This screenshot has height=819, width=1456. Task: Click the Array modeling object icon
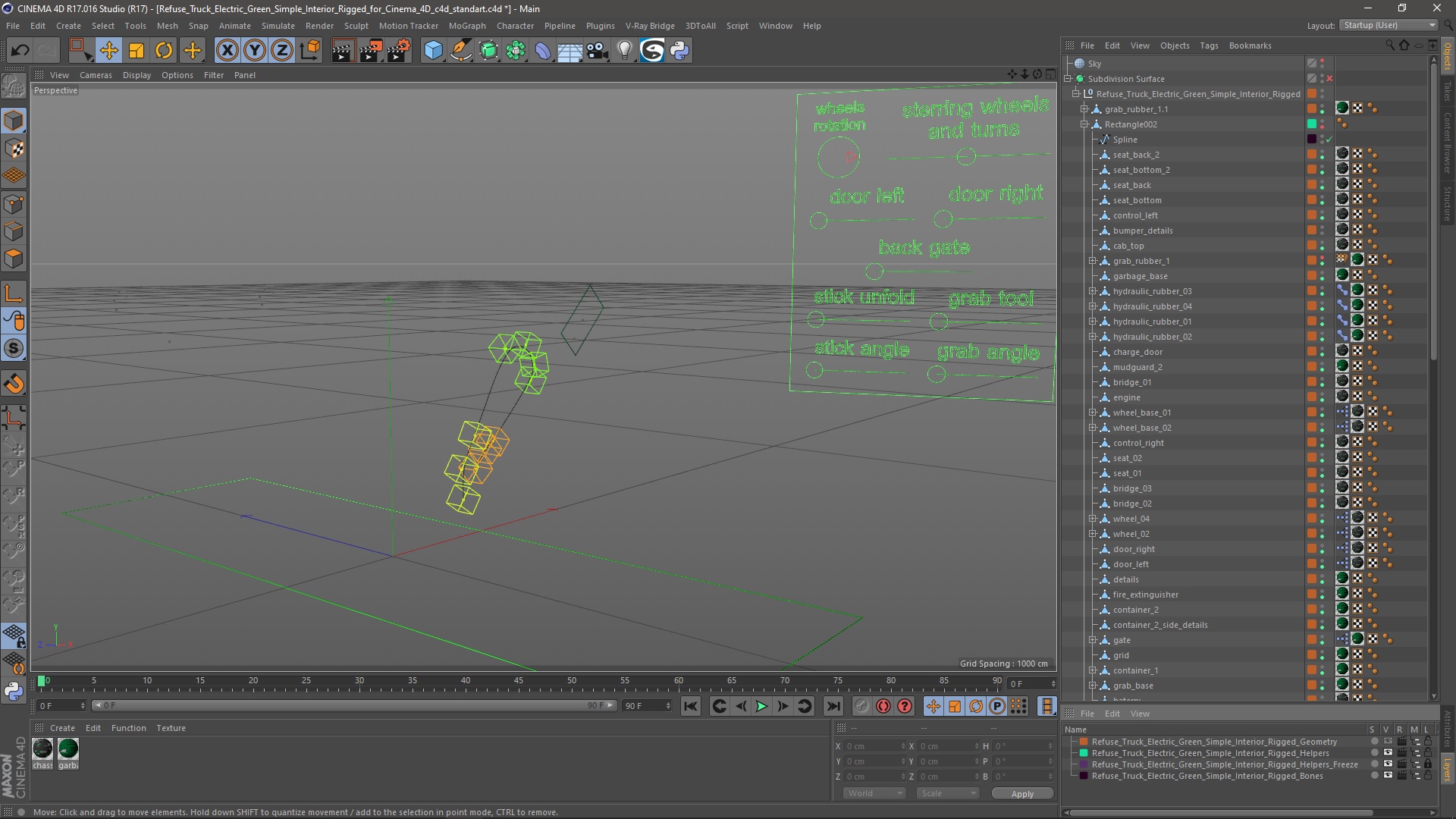click(x=516, y=51)
